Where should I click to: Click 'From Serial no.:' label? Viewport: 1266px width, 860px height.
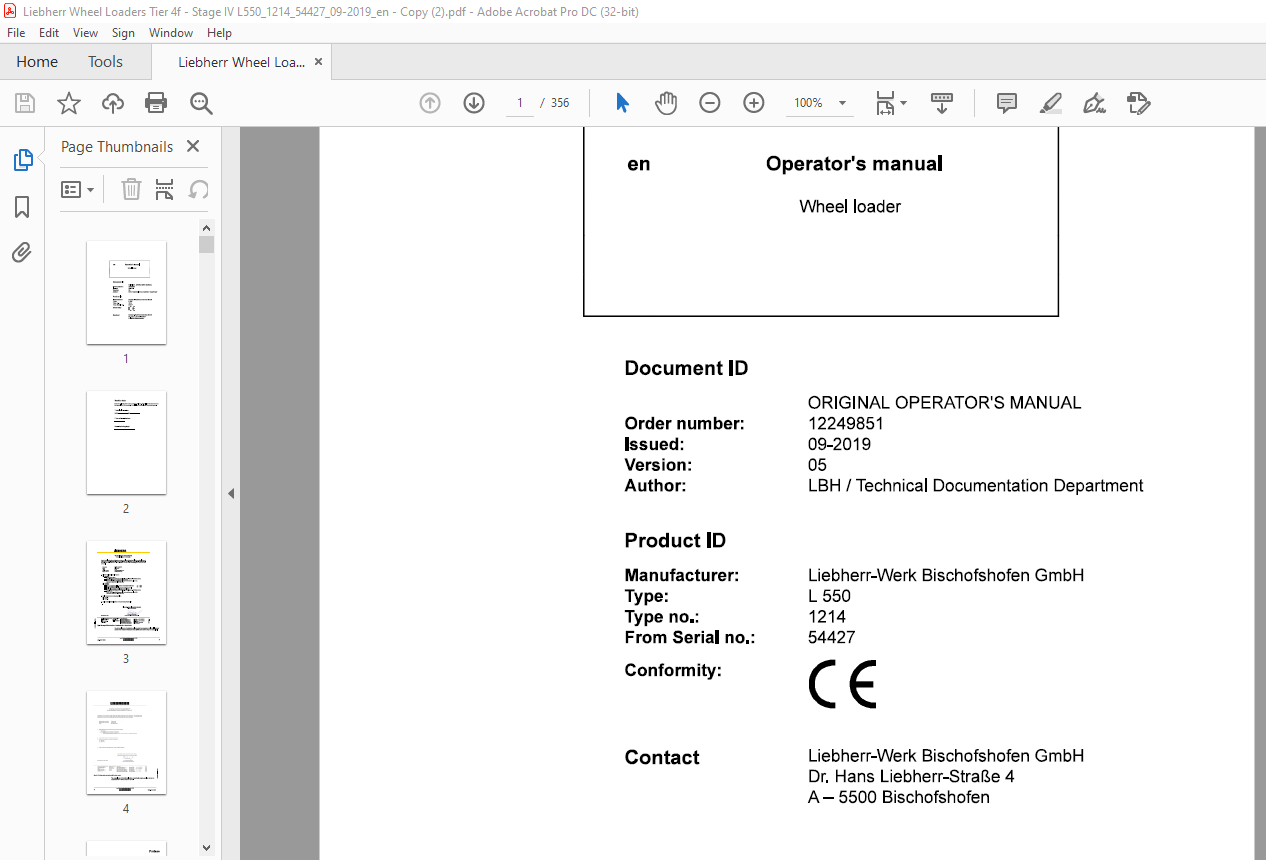click(689, 637)
